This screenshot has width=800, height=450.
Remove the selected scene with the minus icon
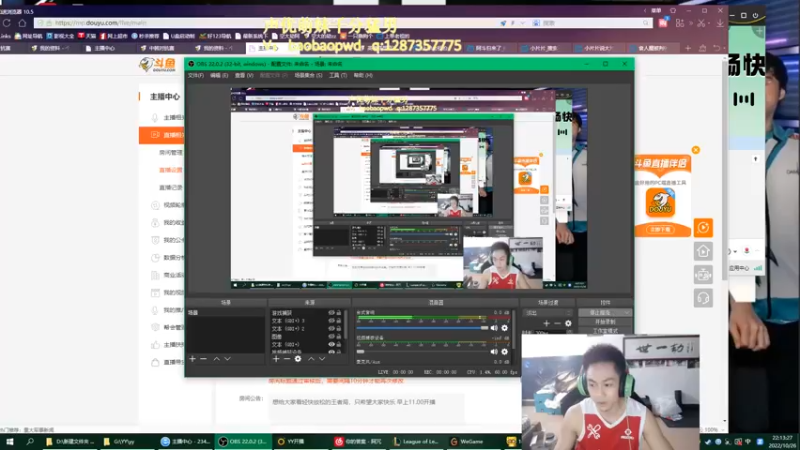pos(204,359)
